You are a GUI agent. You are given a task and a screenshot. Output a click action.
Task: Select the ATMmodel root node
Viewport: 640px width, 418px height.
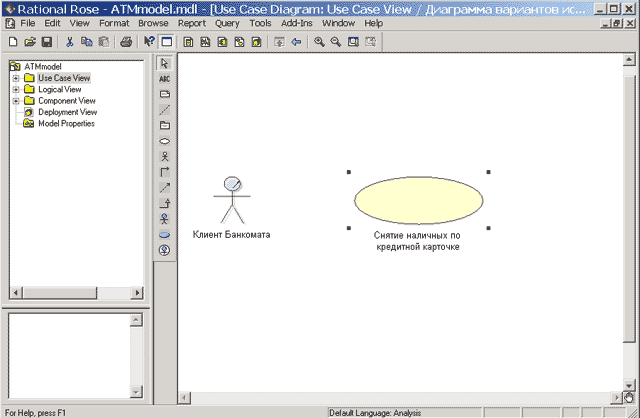click(42, 67)
